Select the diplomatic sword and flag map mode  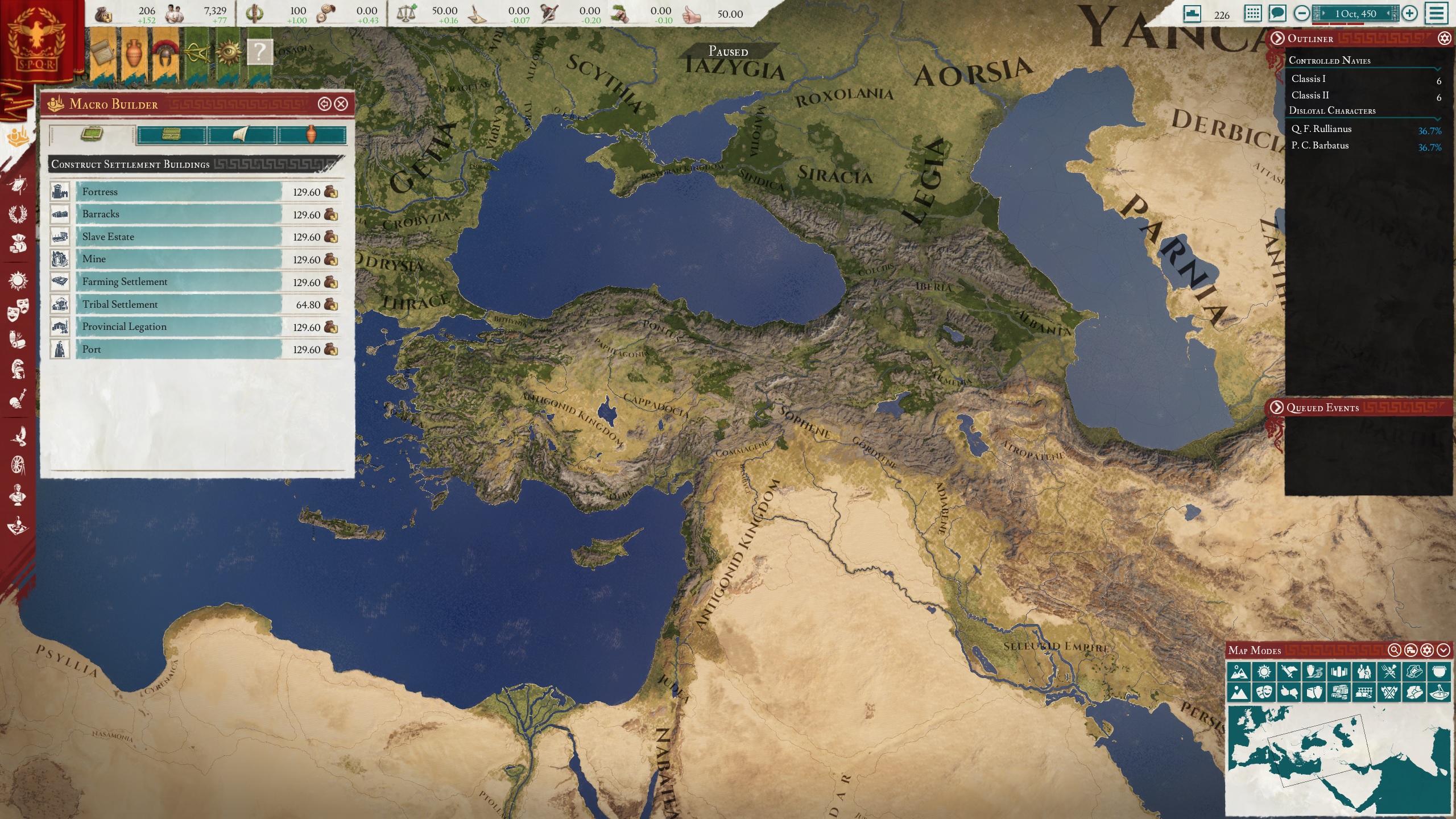(x=1289, y=672)
